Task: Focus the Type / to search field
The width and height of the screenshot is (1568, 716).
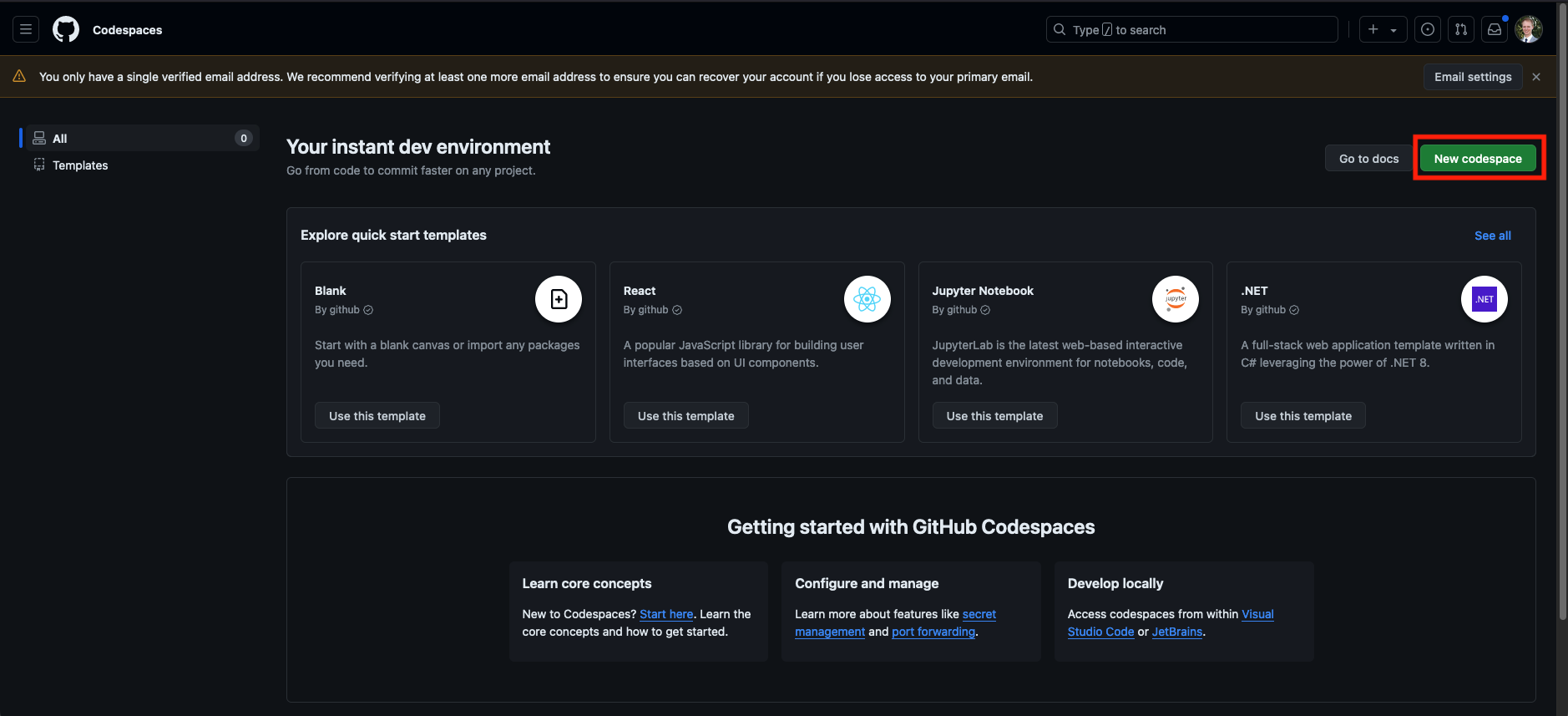Action: click(x=1192, y=29)
